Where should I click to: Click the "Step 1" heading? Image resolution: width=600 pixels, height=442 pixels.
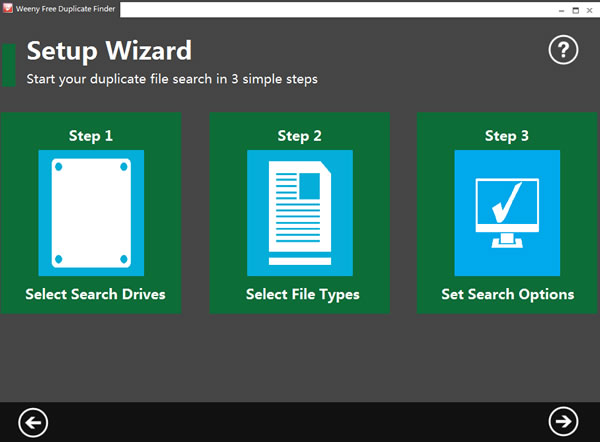pos(91,135)
